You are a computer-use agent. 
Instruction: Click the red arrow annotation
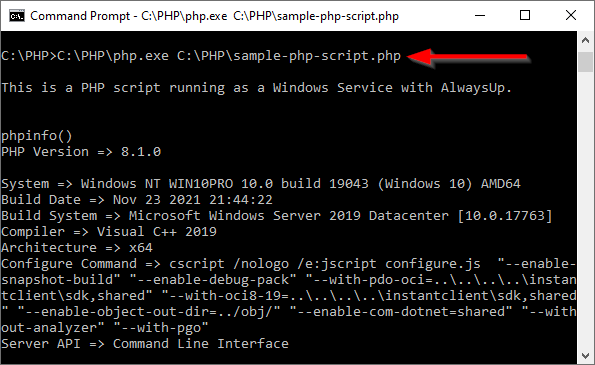pyautogui.click(x=468, y=57)
